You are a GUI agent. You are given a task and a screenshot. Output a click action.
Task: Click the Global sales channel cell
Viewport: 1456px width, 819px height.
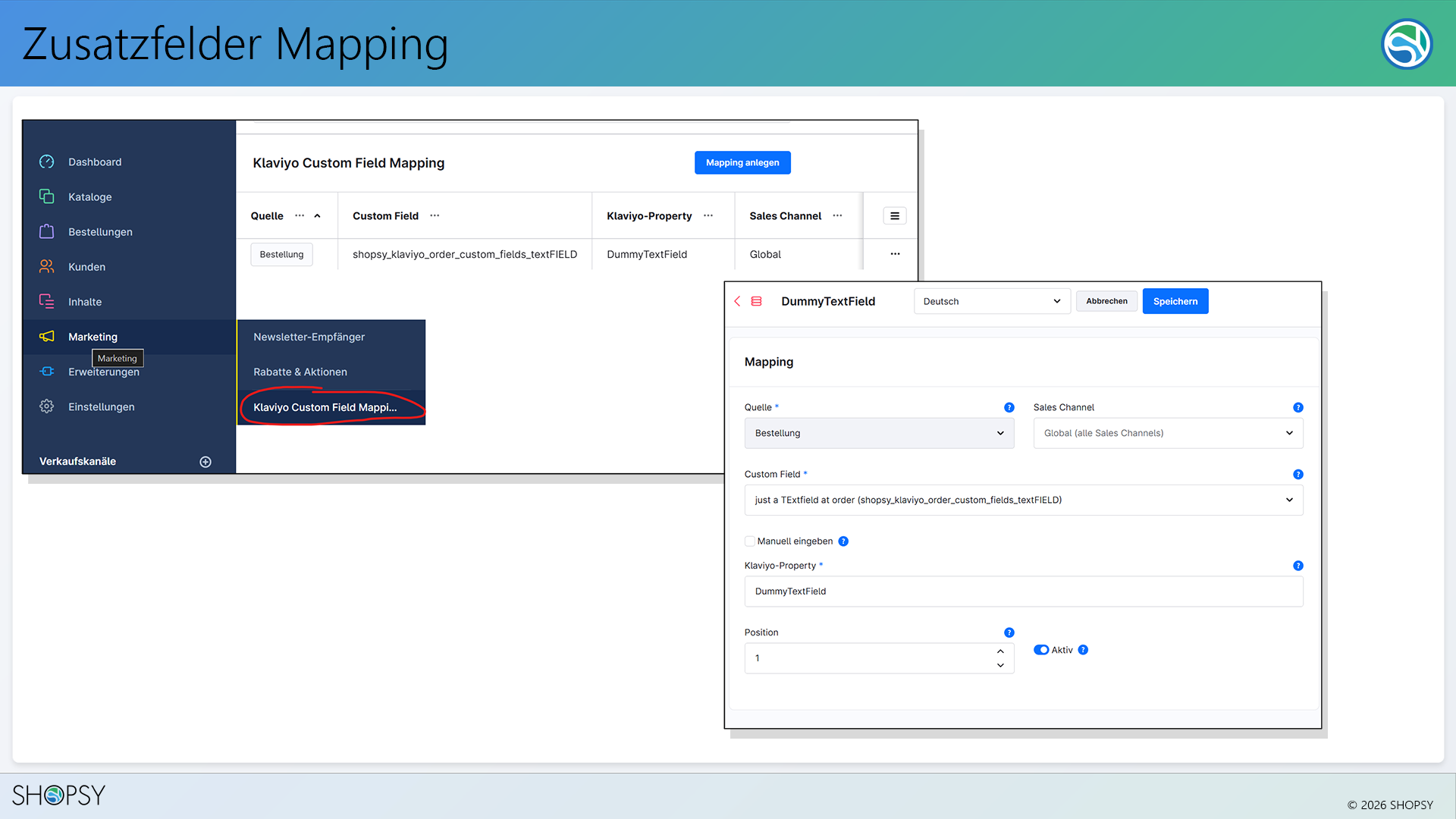(765, 254)
